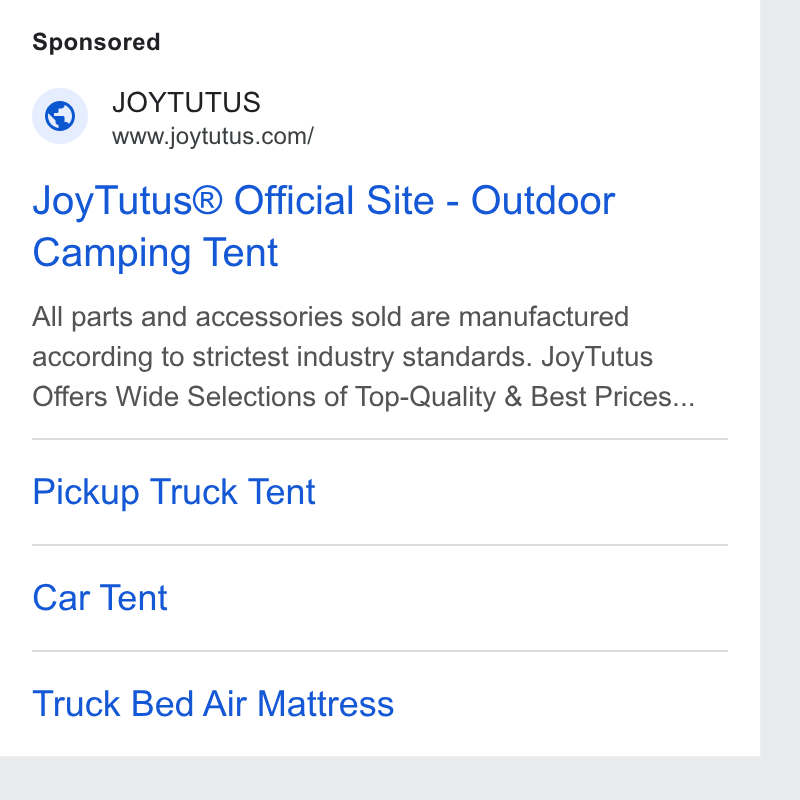Click empty space right of Car Tent
This screenshot has height=800, width=800.
pos(447,598)
